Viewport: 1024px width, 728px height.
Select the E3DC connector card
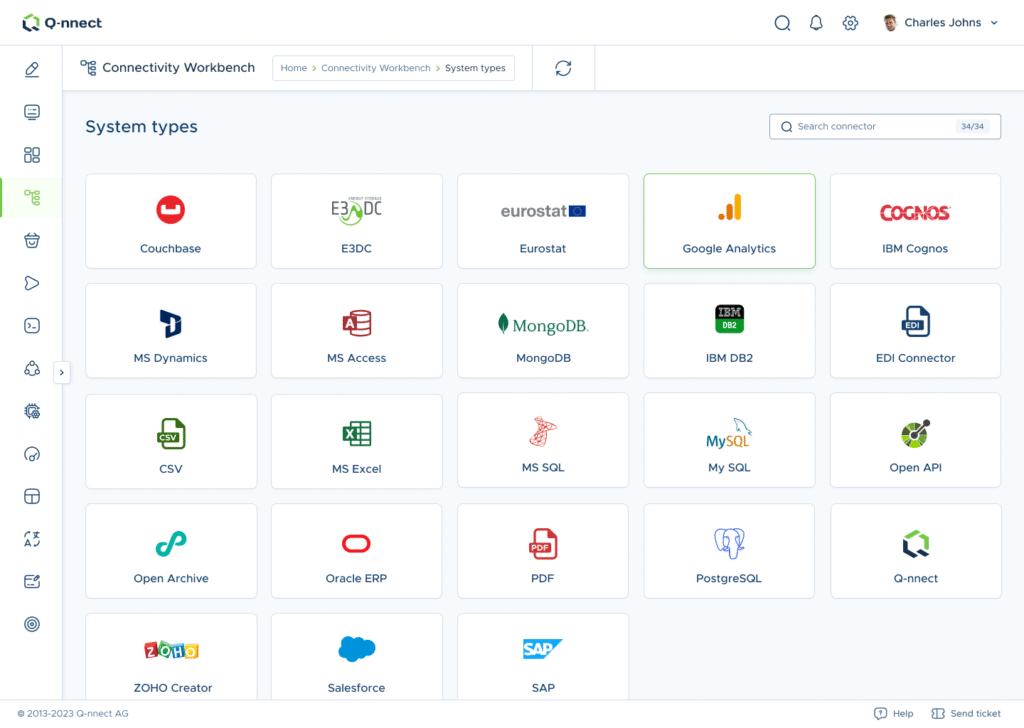coord(357,221)
